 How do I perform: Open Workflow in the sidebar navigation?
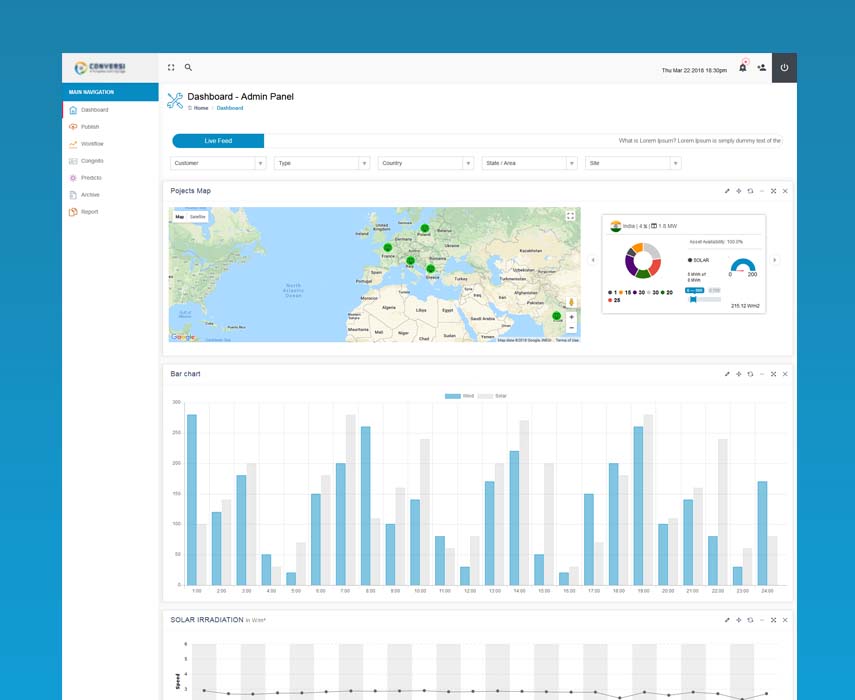[92, 144]
